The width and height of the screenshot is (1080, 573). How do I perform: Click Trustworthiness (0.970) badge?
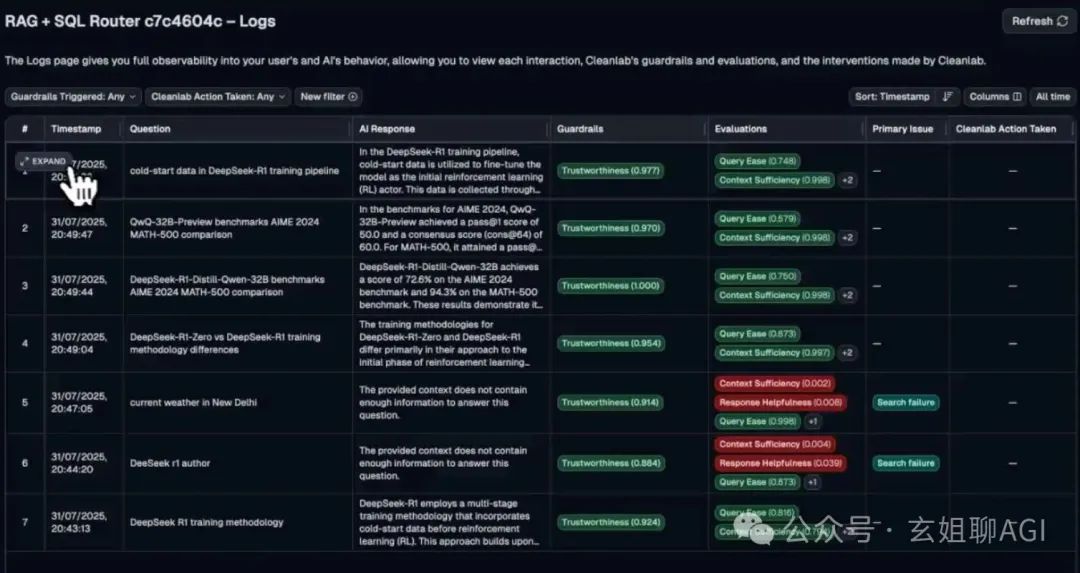tap(610, 228)
